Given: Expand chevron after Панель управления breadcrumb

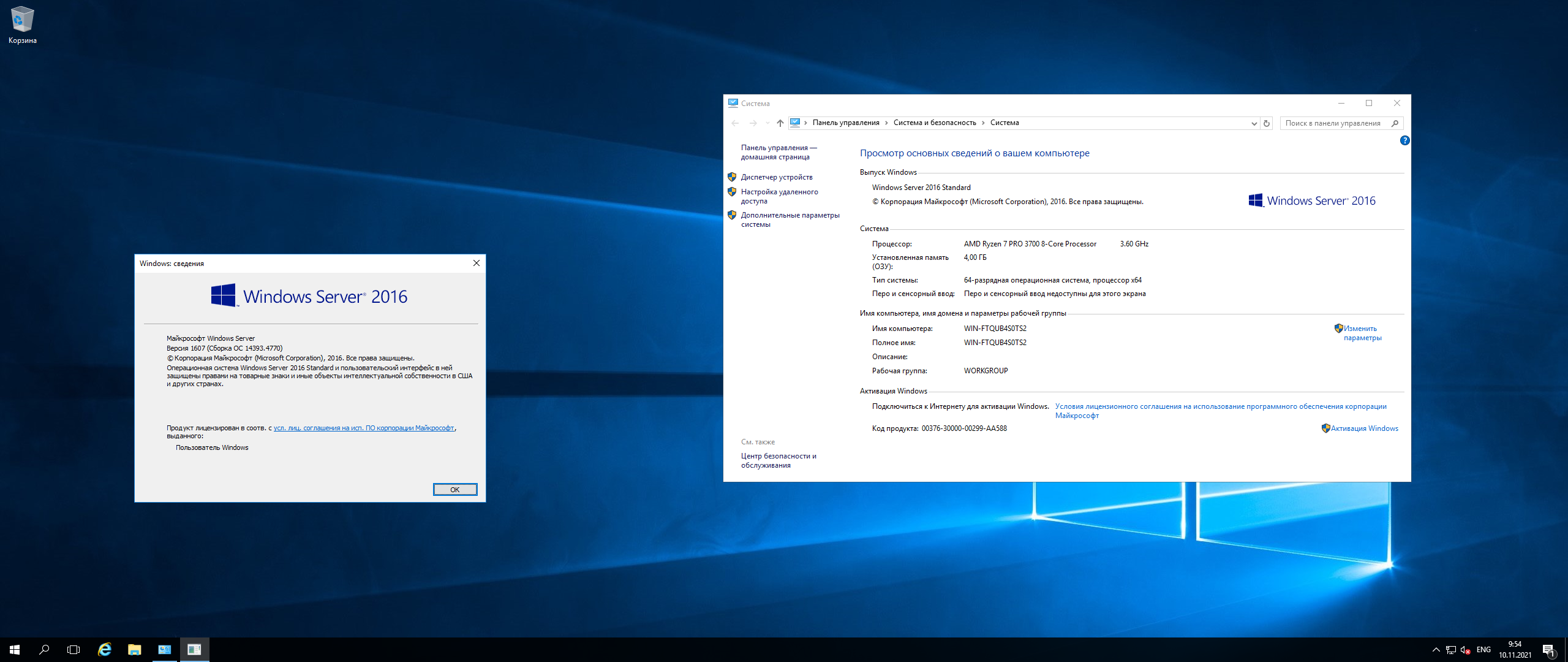Looking at the screenshot, I should point(886,123).
